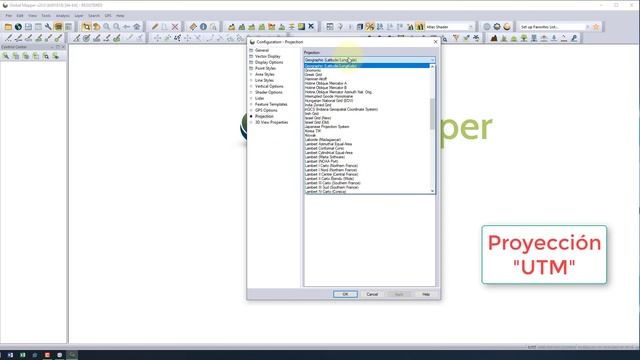
Task: Collapse the Projection combo box arrow
Action: pyautogui.click(x=432, y=60)
